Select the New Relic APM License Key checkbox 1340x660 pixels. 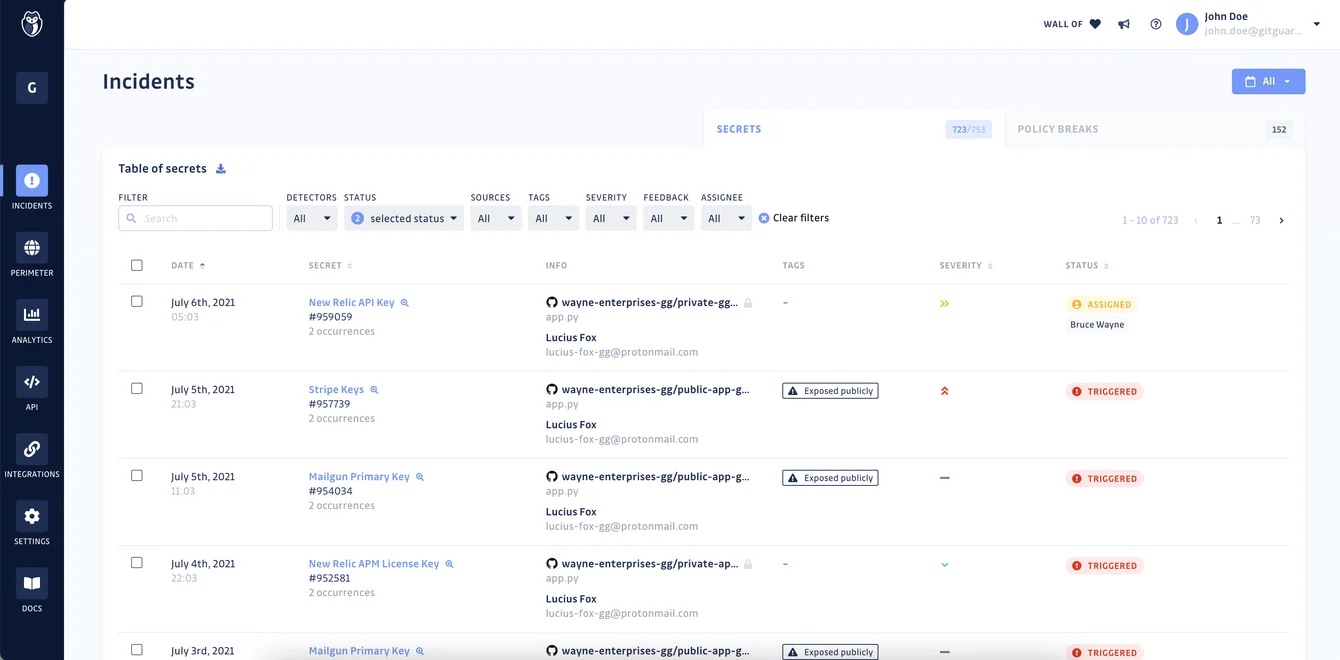pyautogui.click(x=137, y=562)
